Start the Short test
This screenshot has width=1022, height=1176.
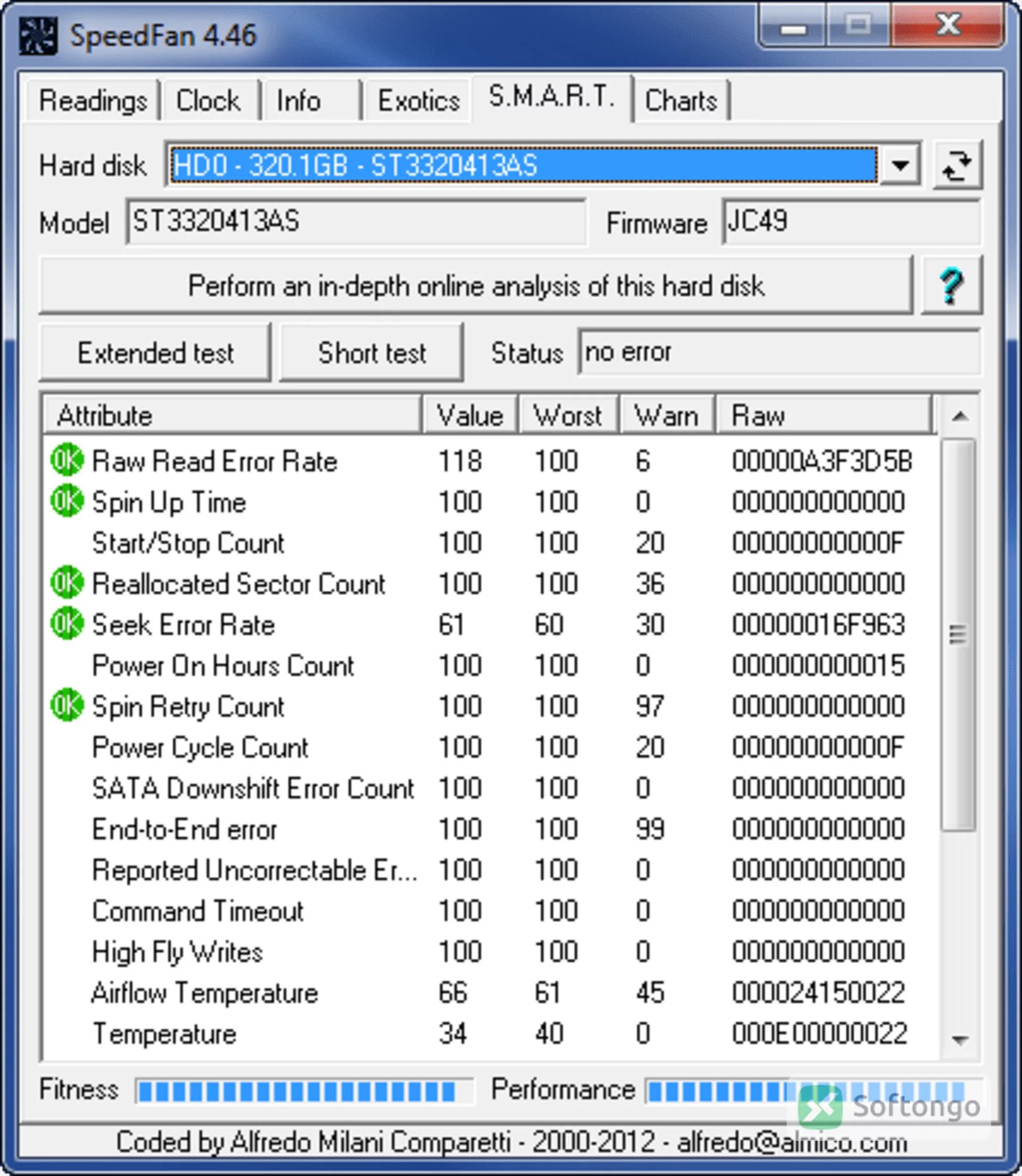click(x=372, y=352)
